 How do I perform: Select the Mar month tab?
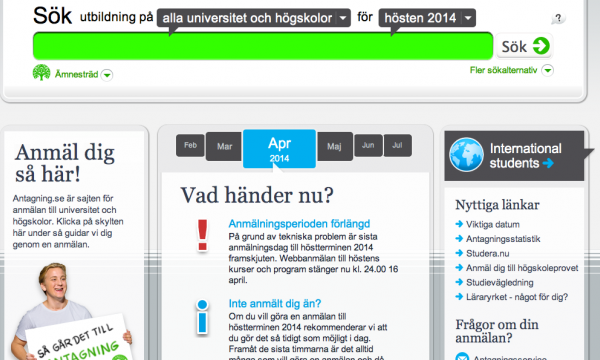click(224, 146)
